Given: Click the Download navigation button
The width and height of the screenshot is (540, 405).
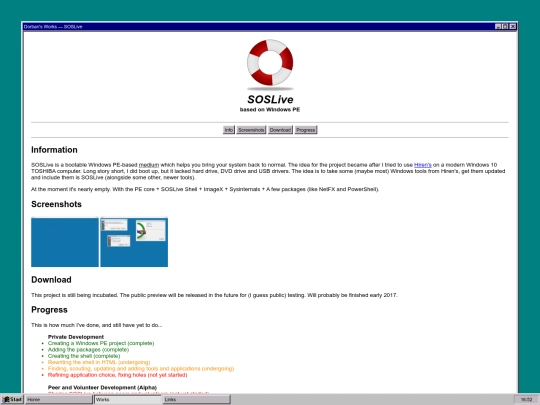Looking at the screenshot, I should [280, 130].
